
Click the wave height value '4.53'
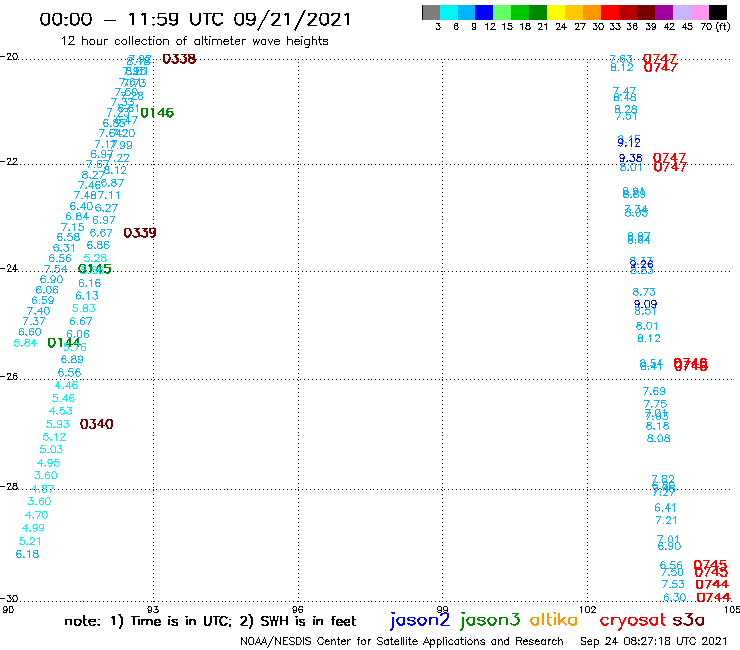pyautogui.click(x=61, y=411)
